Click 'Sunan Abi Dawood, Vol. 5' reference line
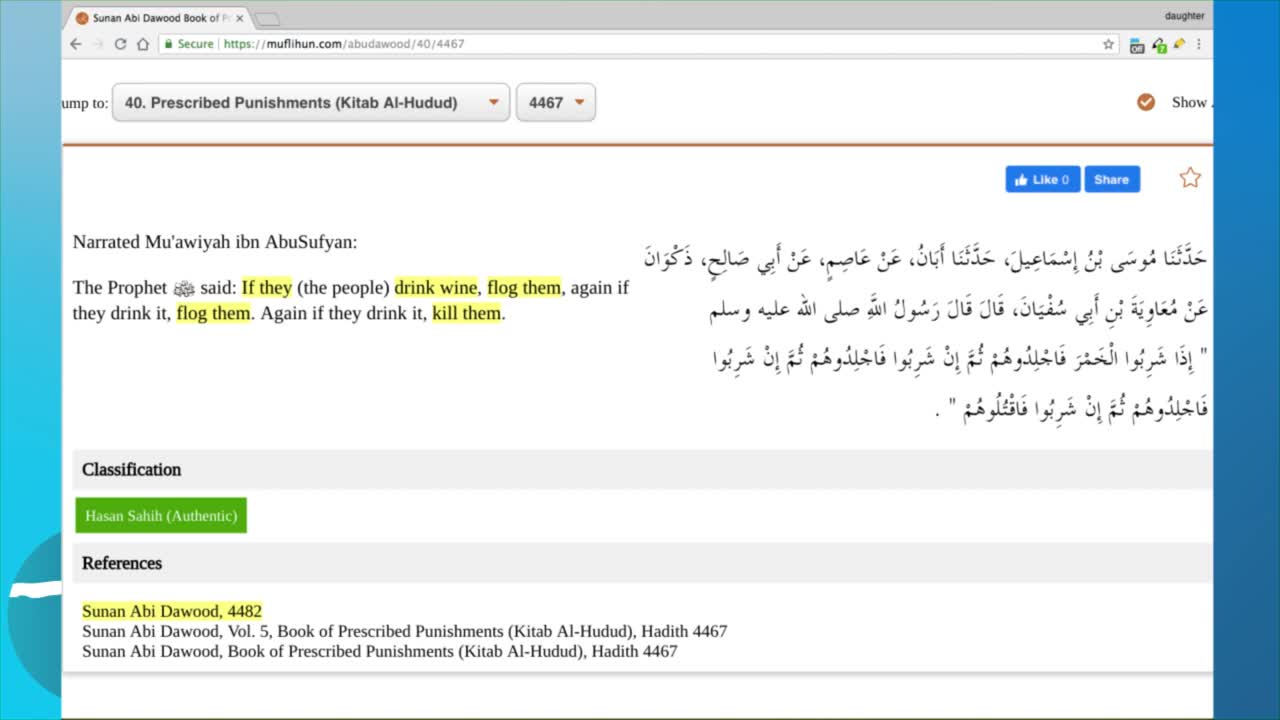The width and height of the screenshot is (1280, 720). (404, 631)
